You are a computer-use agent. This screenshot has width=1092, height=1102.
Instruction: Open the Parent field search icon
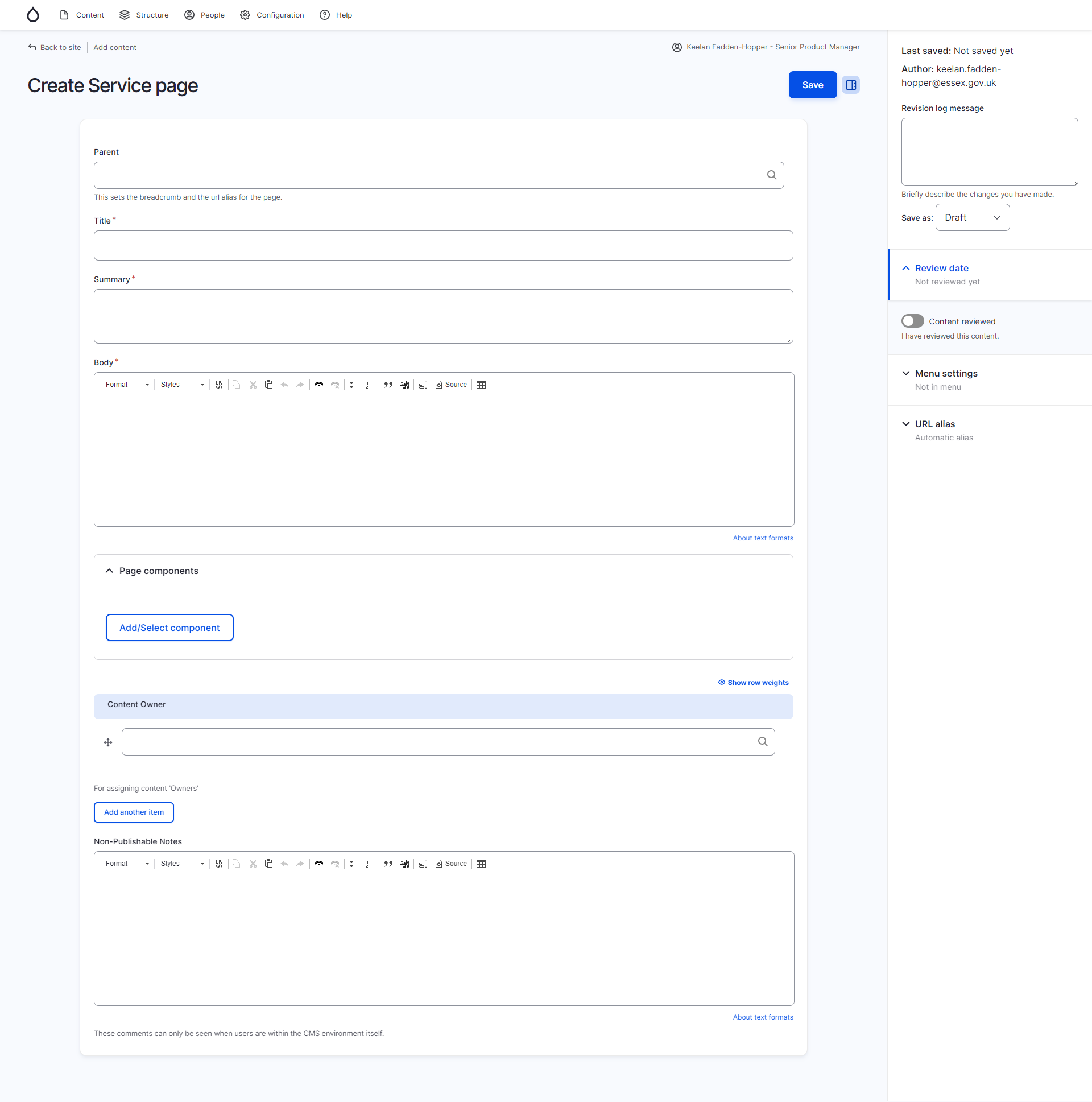coord(772,175)
